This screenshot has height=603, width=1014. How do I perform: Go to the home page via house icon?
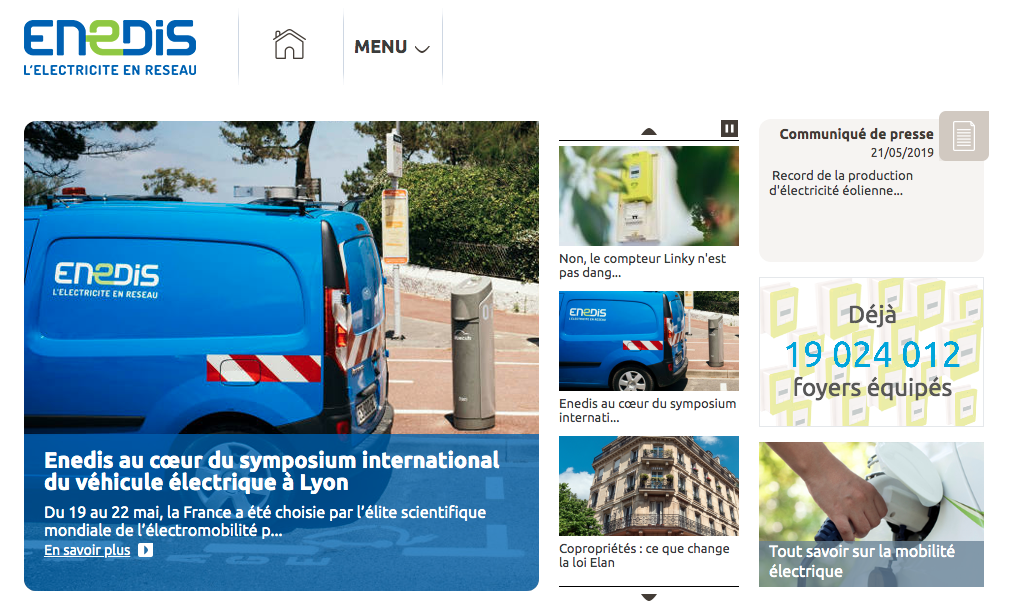point(289,45)
